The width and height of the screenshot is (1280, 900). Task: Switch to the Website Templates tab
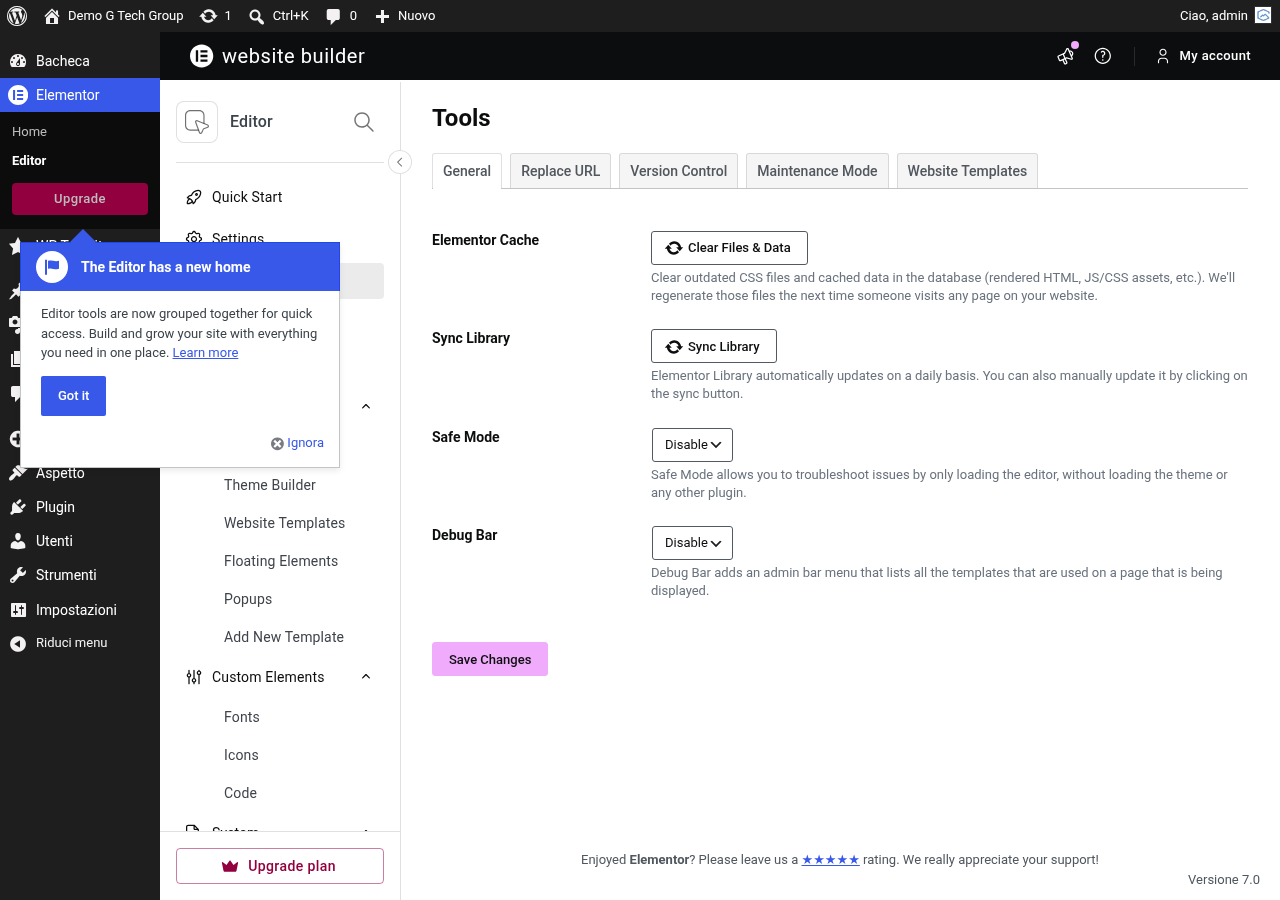pos(967,171)
